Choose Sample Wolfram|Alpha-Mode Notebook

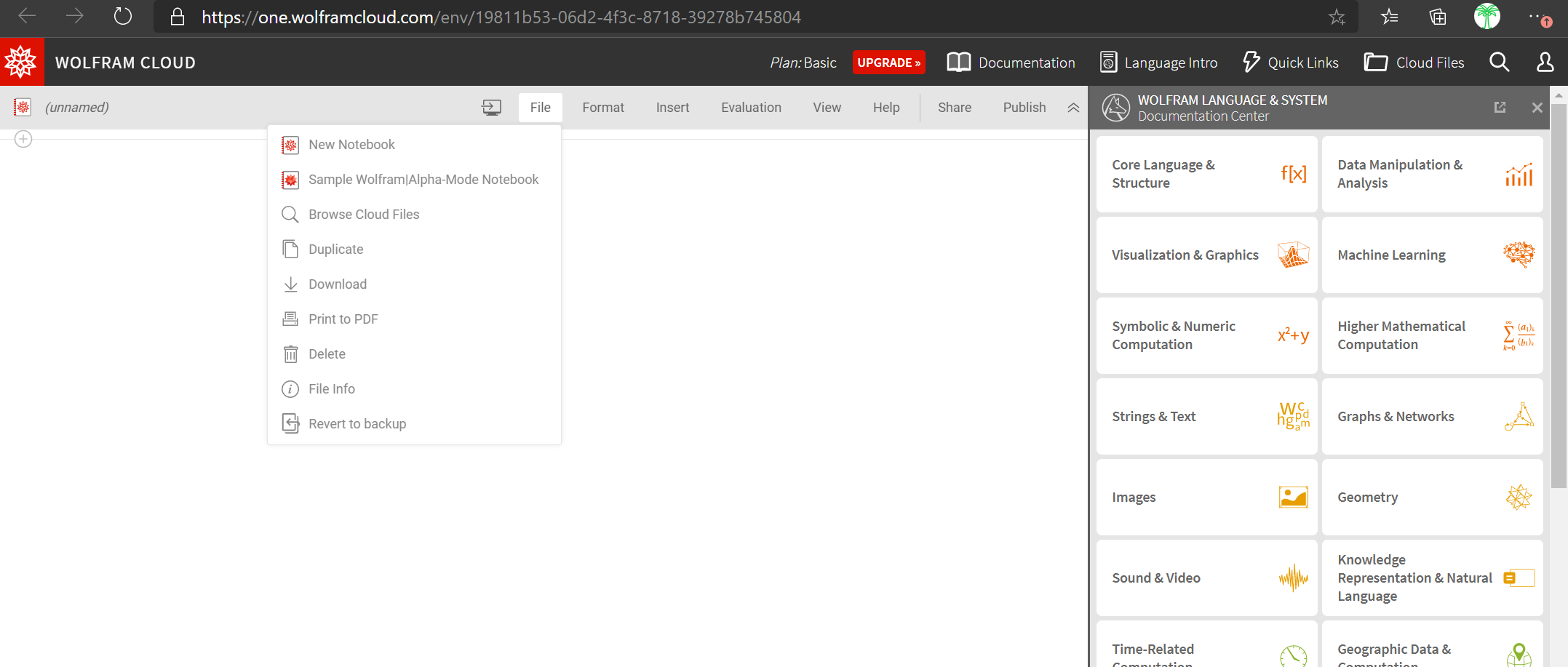414,180
